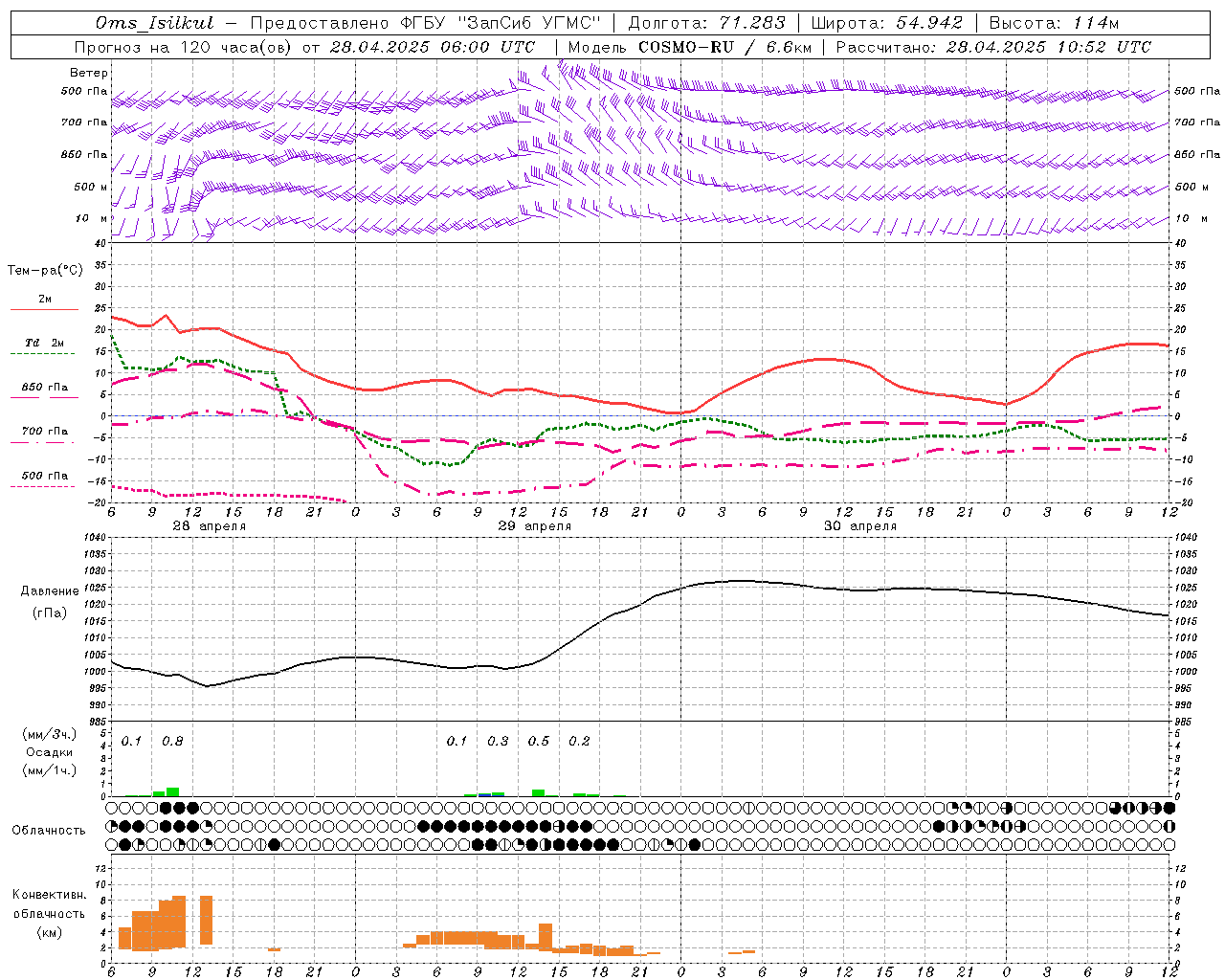Click the red solid 2м legend line
Screen dimensions: 1225x980
pyautogui.click(x=44, y=309)
